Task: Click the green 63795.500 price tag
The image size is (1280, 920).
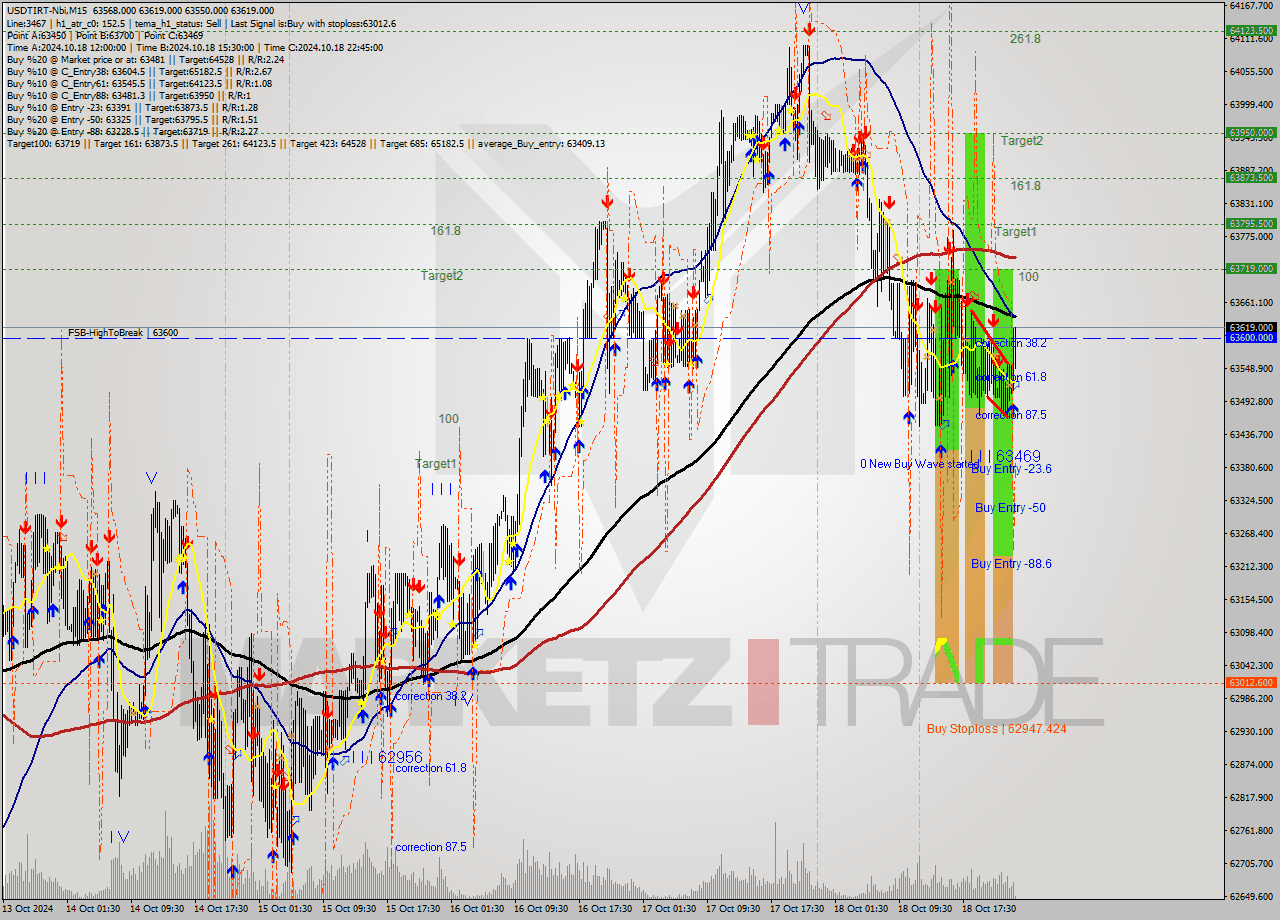Action: click(x=1250, y=223)
